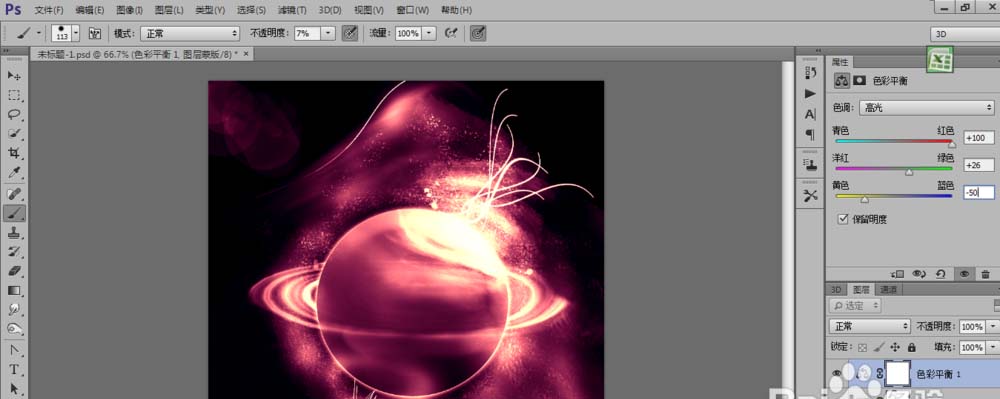The width and height of the screenshot is (1000, 399).
Task: Open the layer opacity dropdown
Action: coord(992,326)
